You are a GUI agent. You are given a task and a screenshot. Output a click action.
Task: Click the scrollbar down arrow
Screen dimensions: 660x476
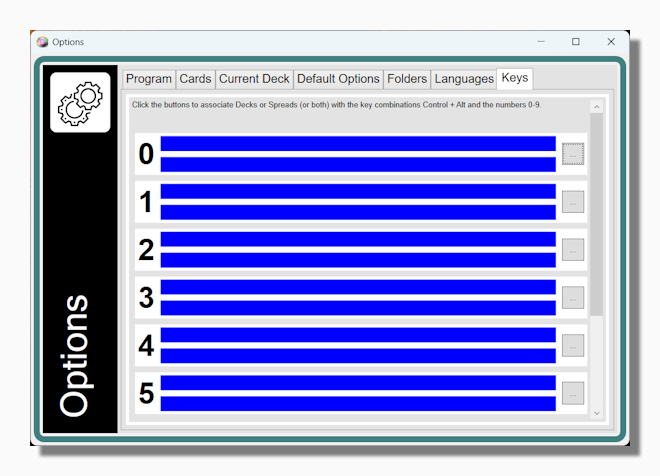(596, 413)
